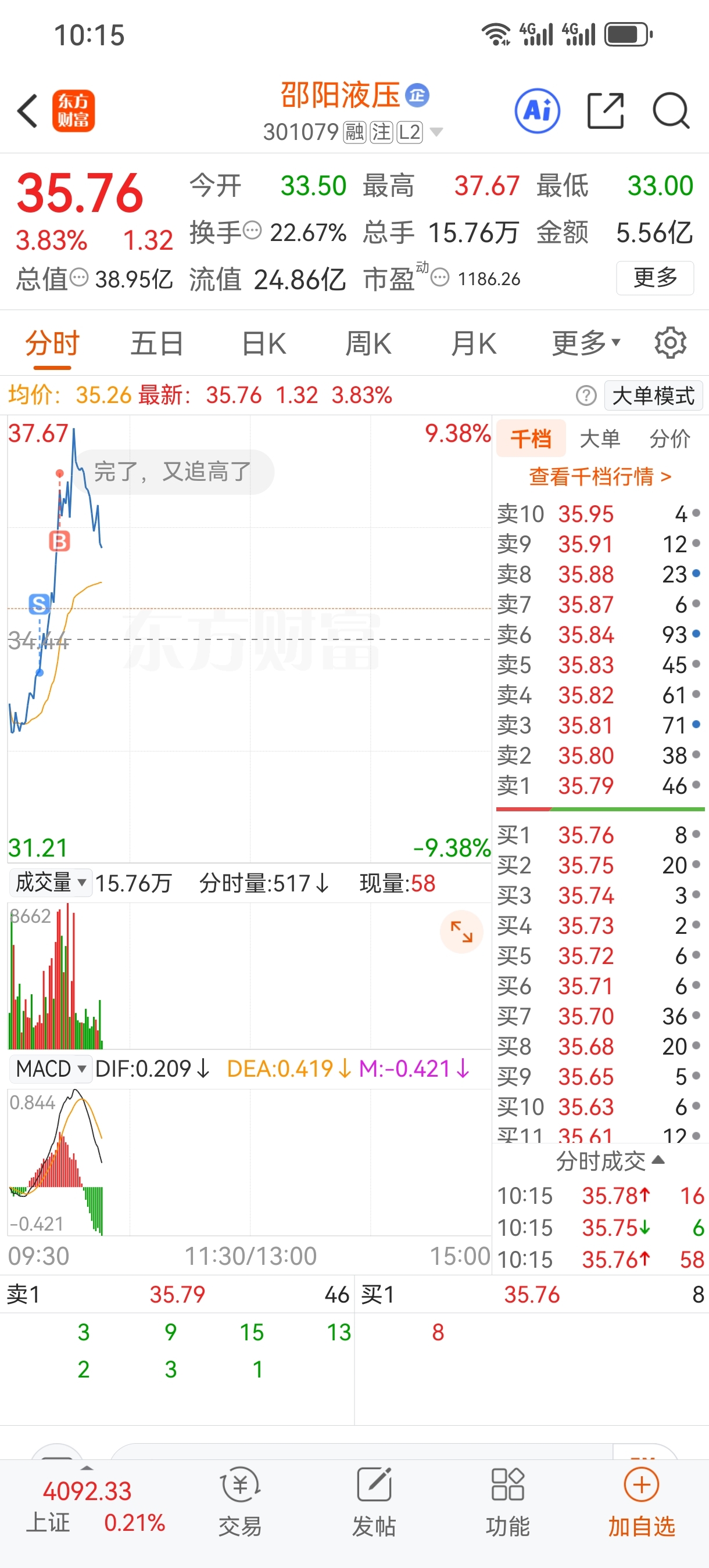The height and width of the screenshot is (1568, 709).
Task: Tap the L2 level tag icon
Action: (409, 131)
